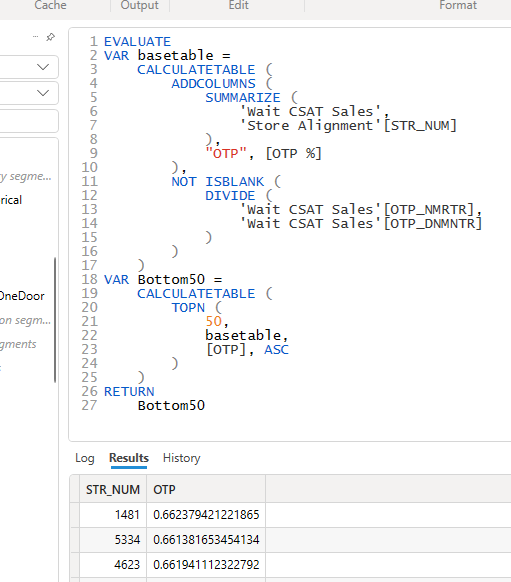Open the Format ribbon group
This screenshot has width=511, height=582.
458,6
